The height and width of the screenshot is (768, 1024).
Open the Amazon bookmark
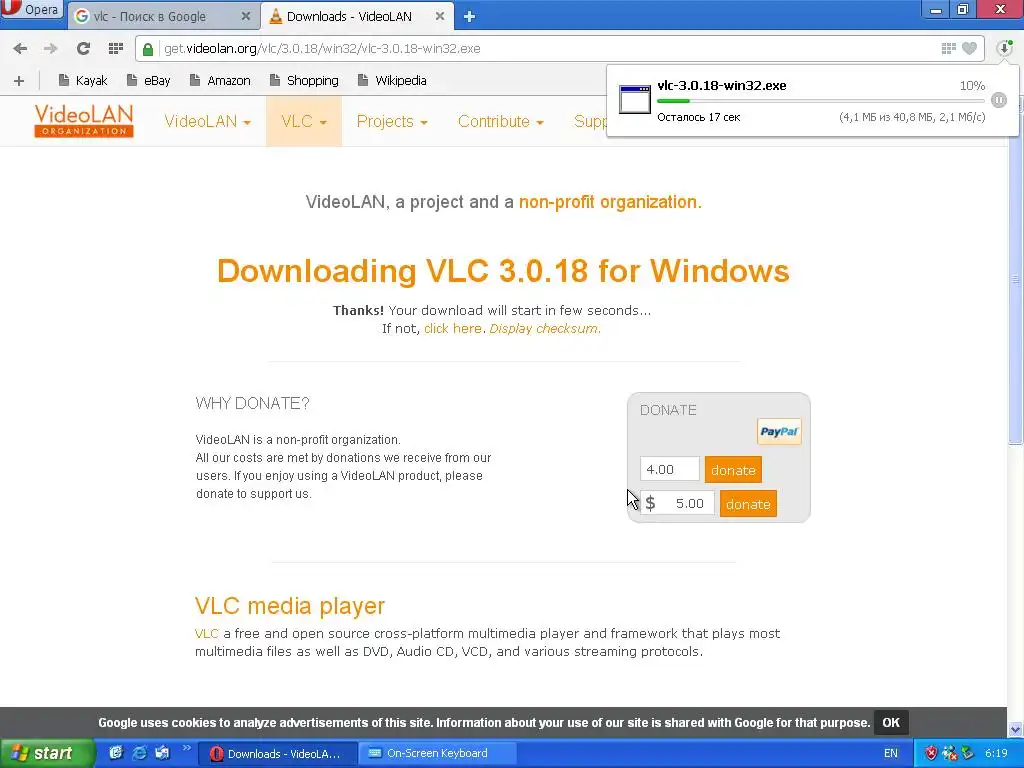point(220,80)
